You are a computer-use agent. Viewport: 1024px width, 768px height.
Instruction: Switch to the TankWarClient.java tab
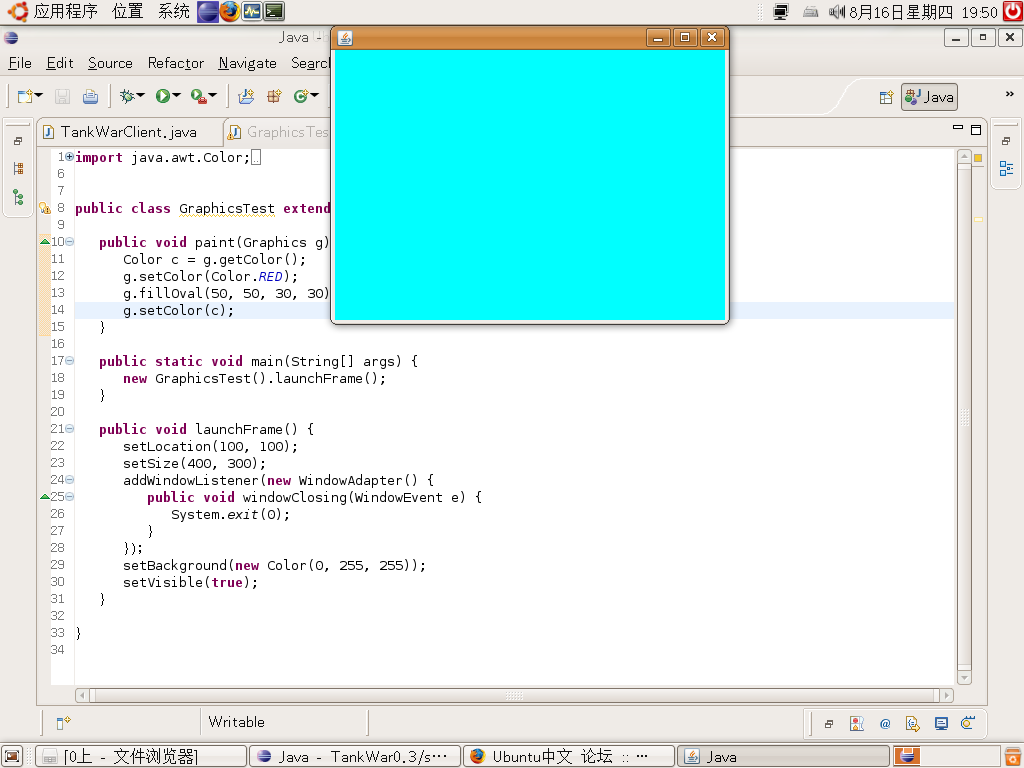129,133
